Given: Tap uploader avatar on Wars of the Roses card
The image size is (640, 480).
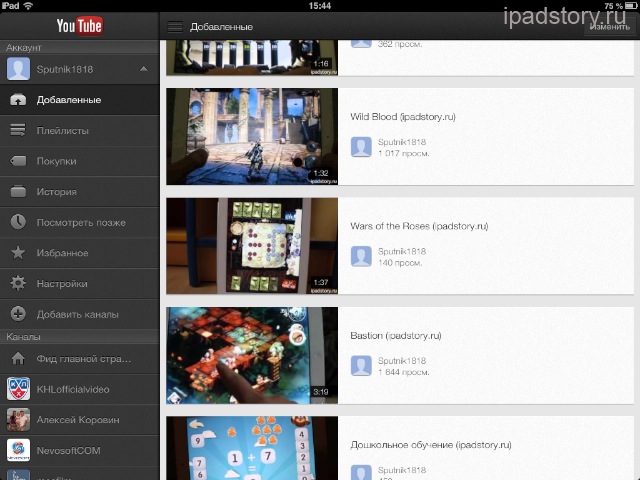Looking at the screenshot, I should click(x=361, y=256).
